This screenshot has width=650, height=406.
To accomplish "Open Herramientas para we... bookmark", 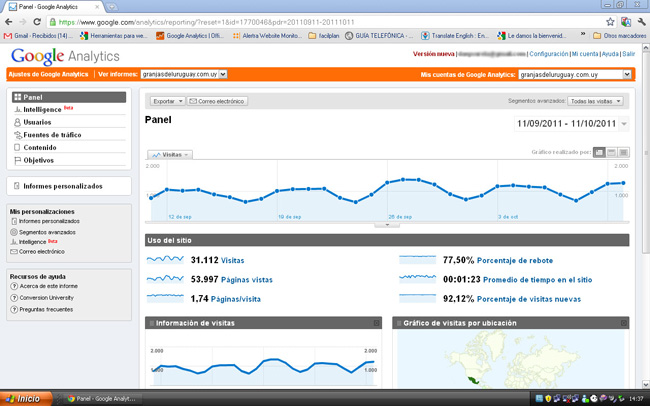I will [114, 36].
